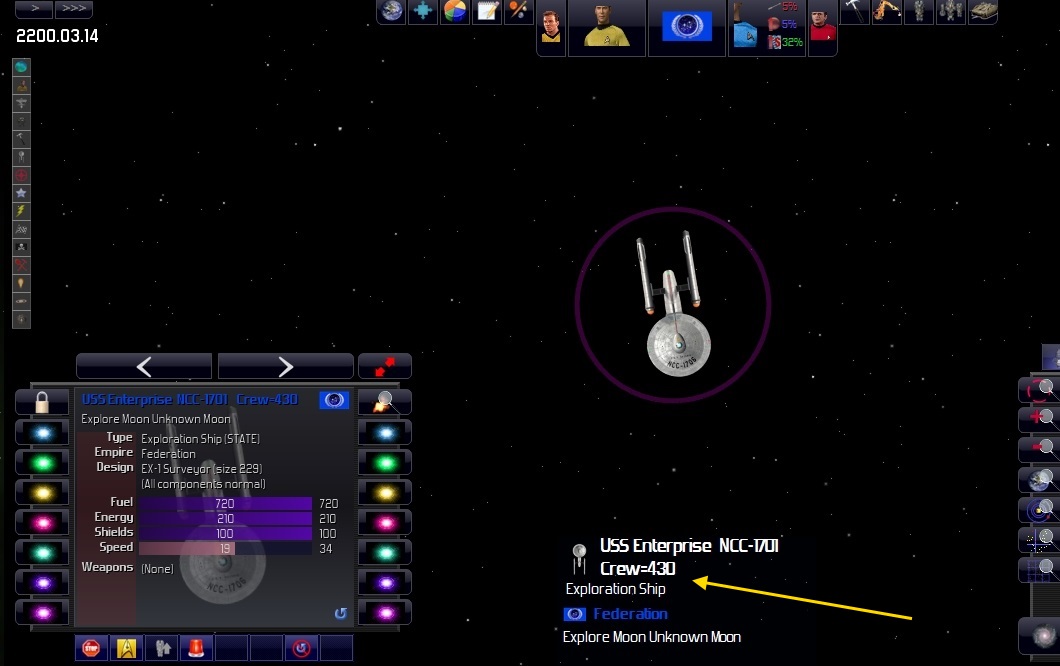Click the yellow glow button left of panel
Viewport: 1060px width, 666px height.
(x=42, y=493)
